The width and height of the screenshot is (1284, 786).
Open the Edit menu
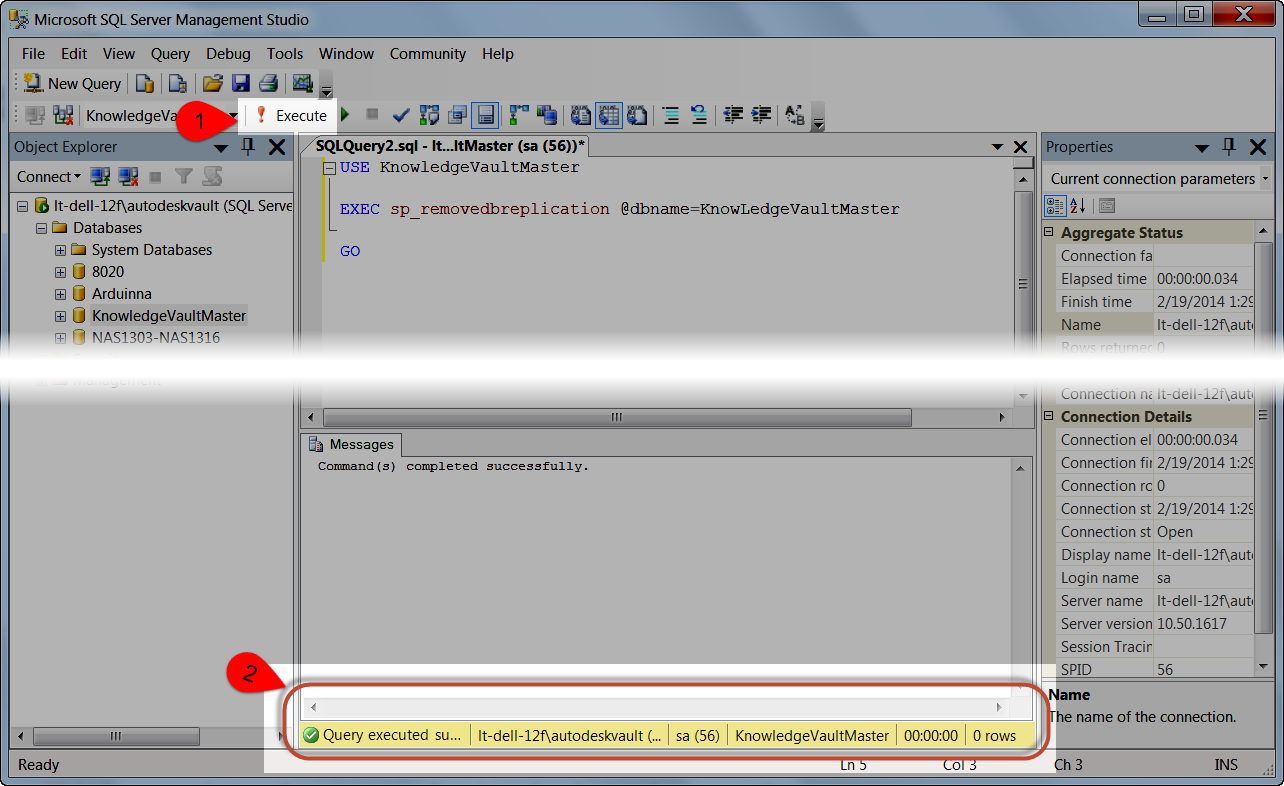[74, 54]
